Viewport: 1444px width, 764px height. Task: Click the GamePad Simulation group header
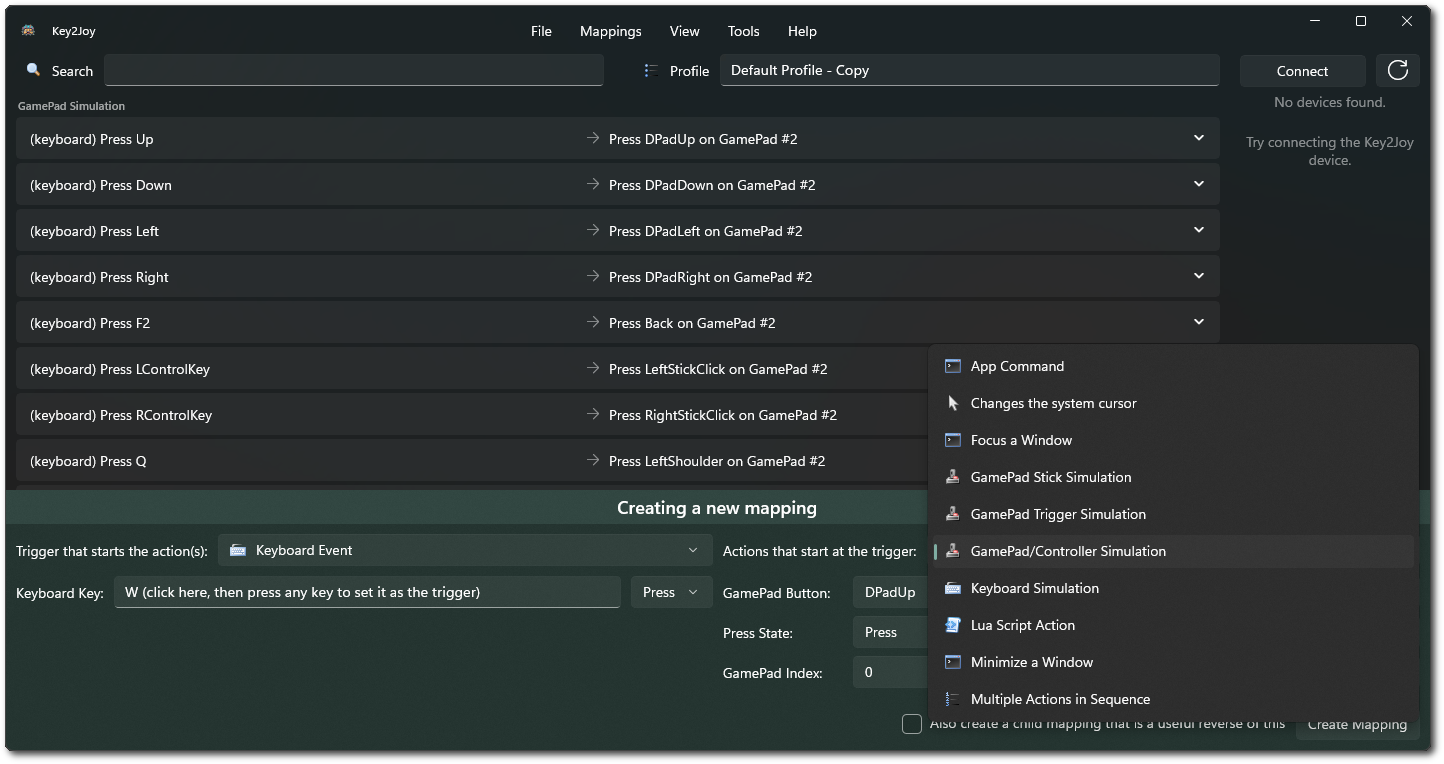pos(71,106)
